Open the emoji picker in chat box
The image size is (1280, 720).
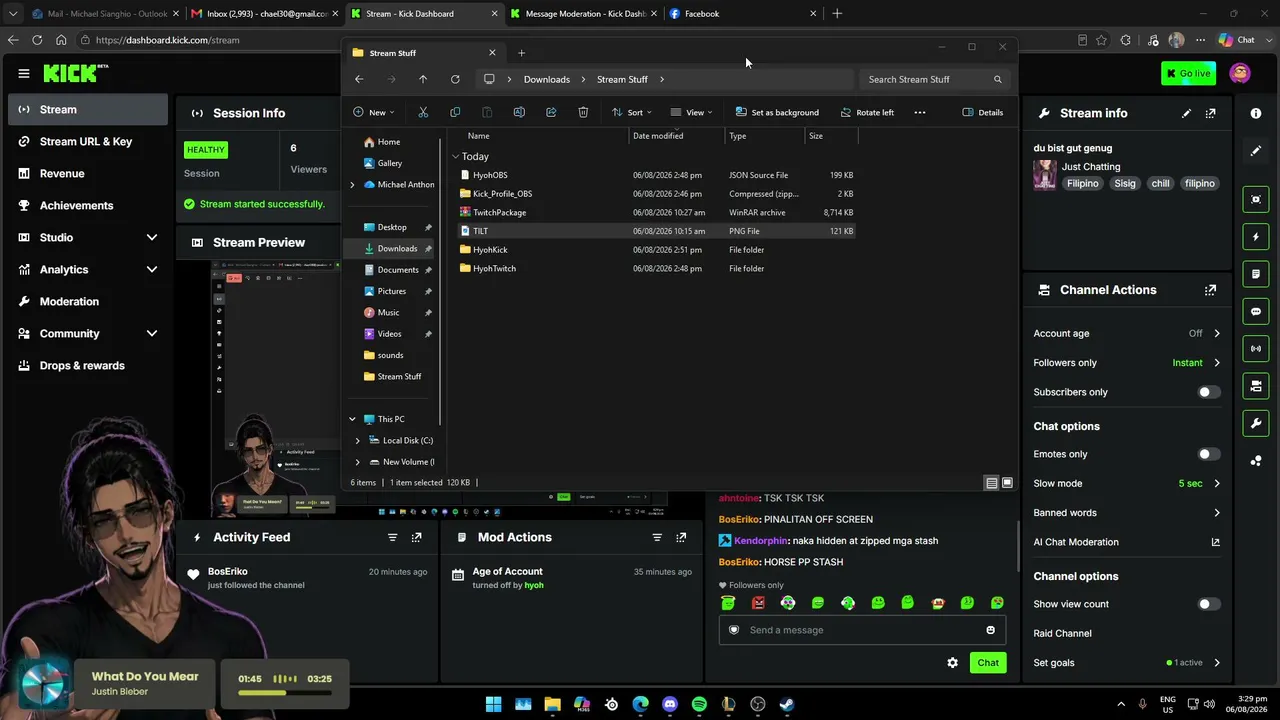pyautogui.click(x=990, y=630)
